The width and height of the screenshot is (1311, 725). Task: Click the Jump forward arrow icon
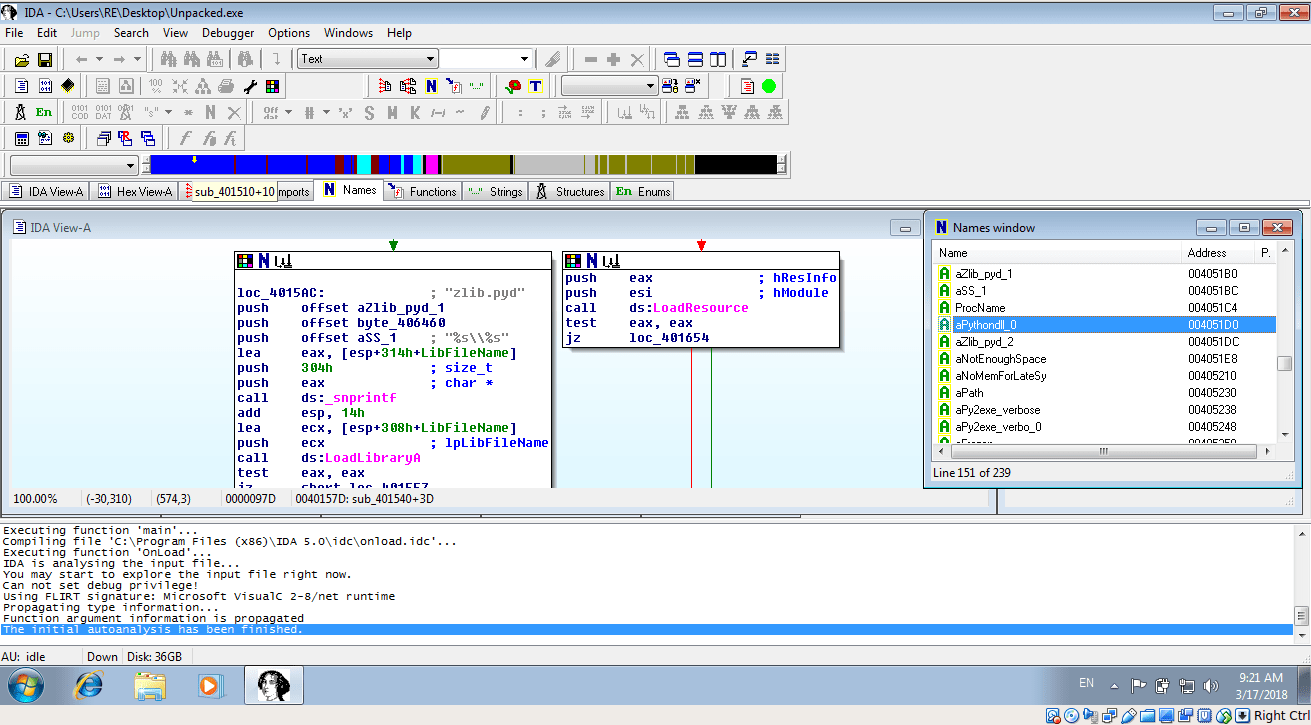tap(119, 60)
